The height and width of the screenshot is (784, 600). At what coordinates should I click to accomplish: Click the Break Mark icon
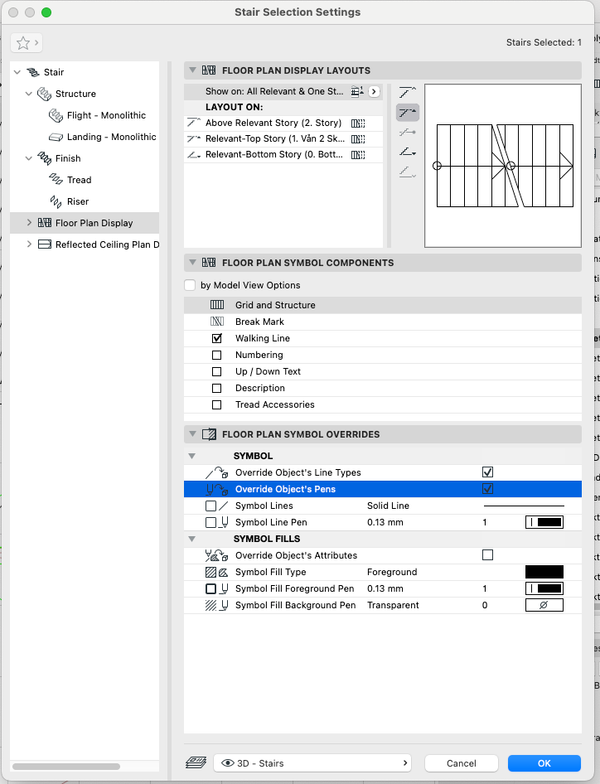(217, 322)
